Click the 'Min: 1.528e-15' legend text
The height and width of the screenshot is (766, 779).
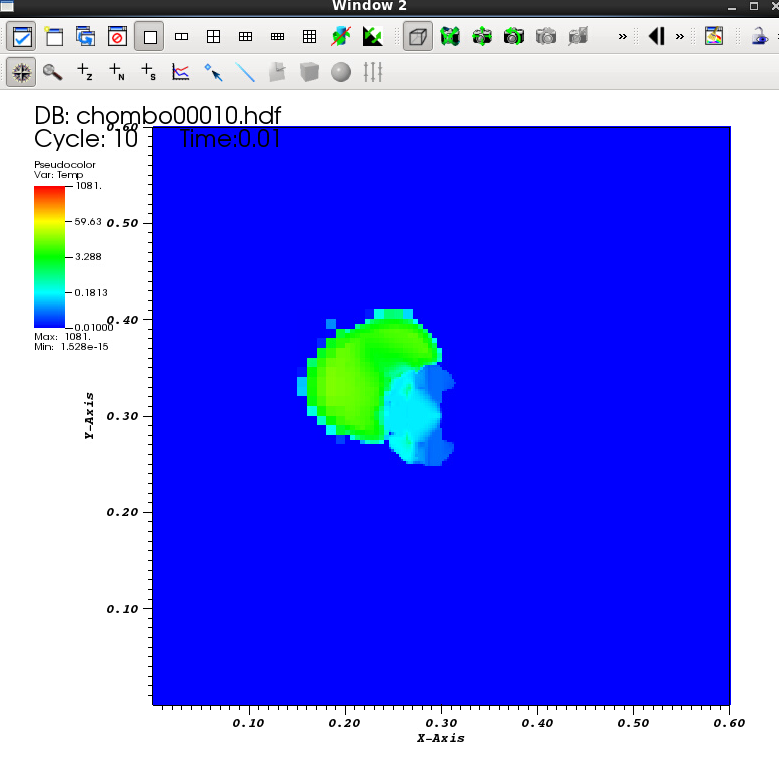(71, 346)
